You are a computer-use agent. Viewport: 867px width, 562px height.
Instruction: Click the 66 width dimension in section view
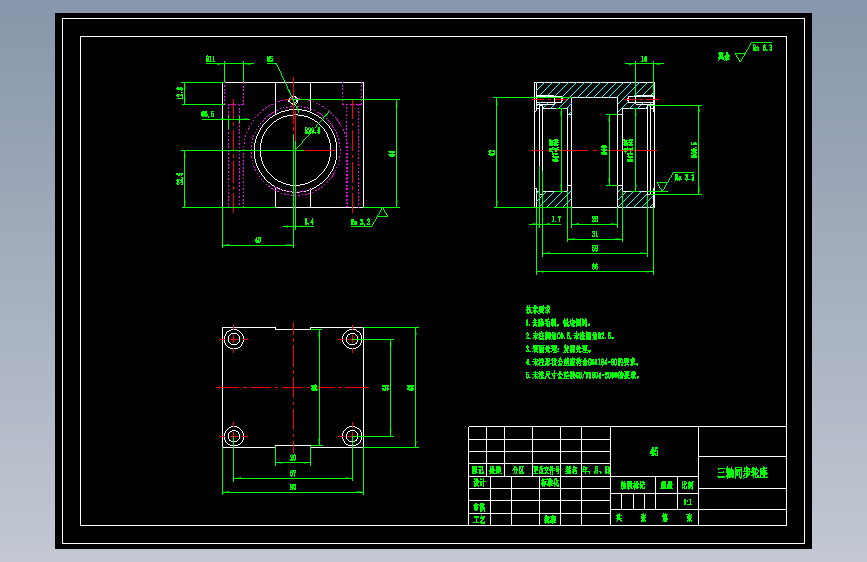click(595, 267)
